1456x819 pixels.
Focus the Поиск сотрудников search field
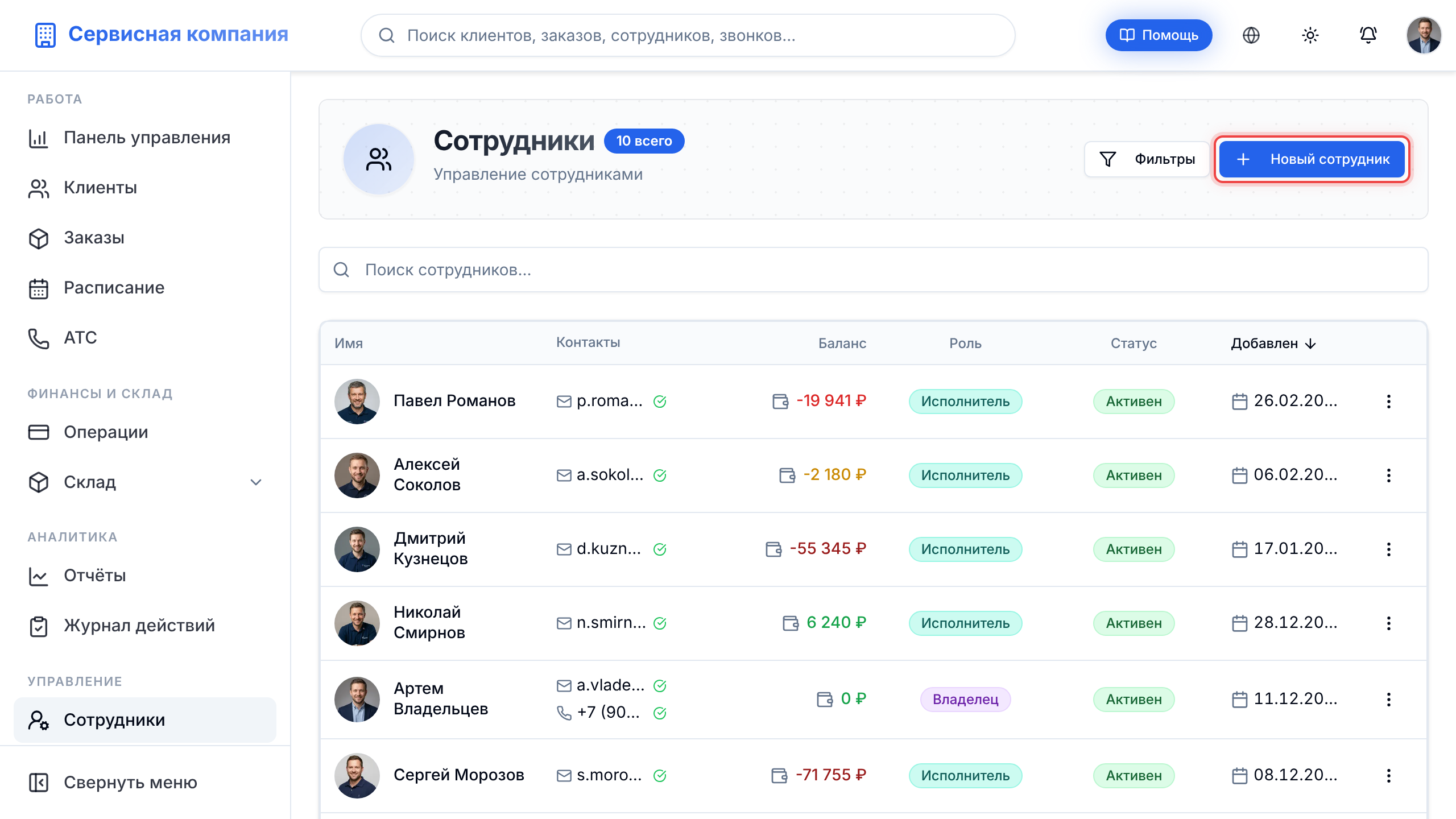[x=873, y=270]
